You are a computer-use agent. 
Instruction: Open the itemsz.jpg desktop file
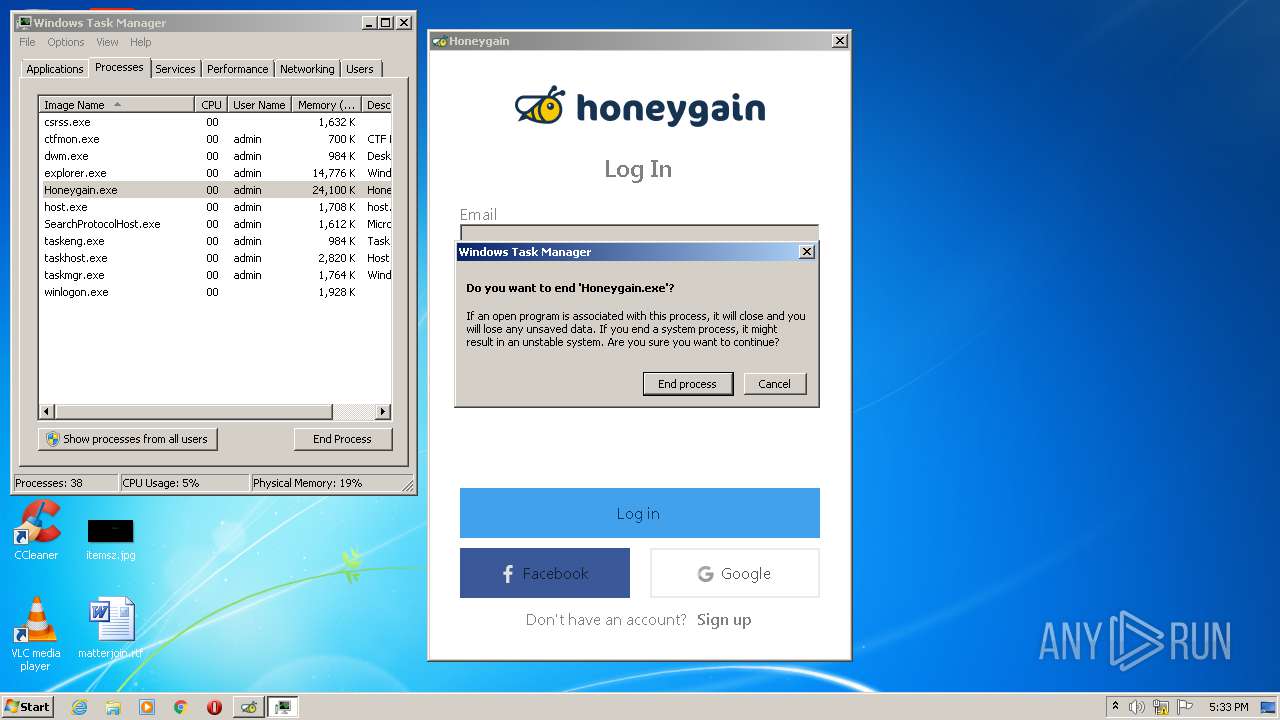(110, 538)
